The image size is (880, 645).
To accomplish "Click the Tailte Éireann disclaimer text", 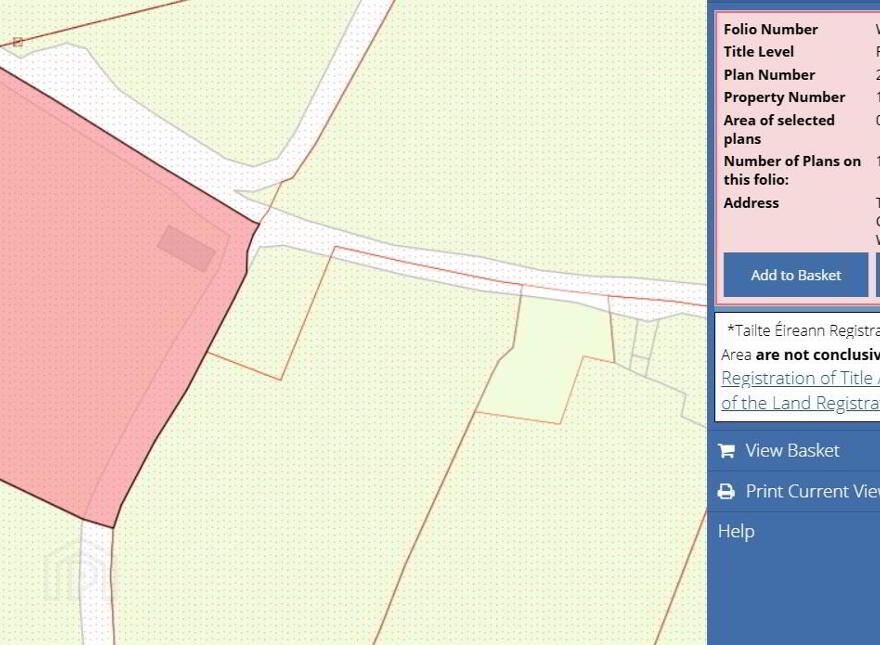I will click(800, 342).
